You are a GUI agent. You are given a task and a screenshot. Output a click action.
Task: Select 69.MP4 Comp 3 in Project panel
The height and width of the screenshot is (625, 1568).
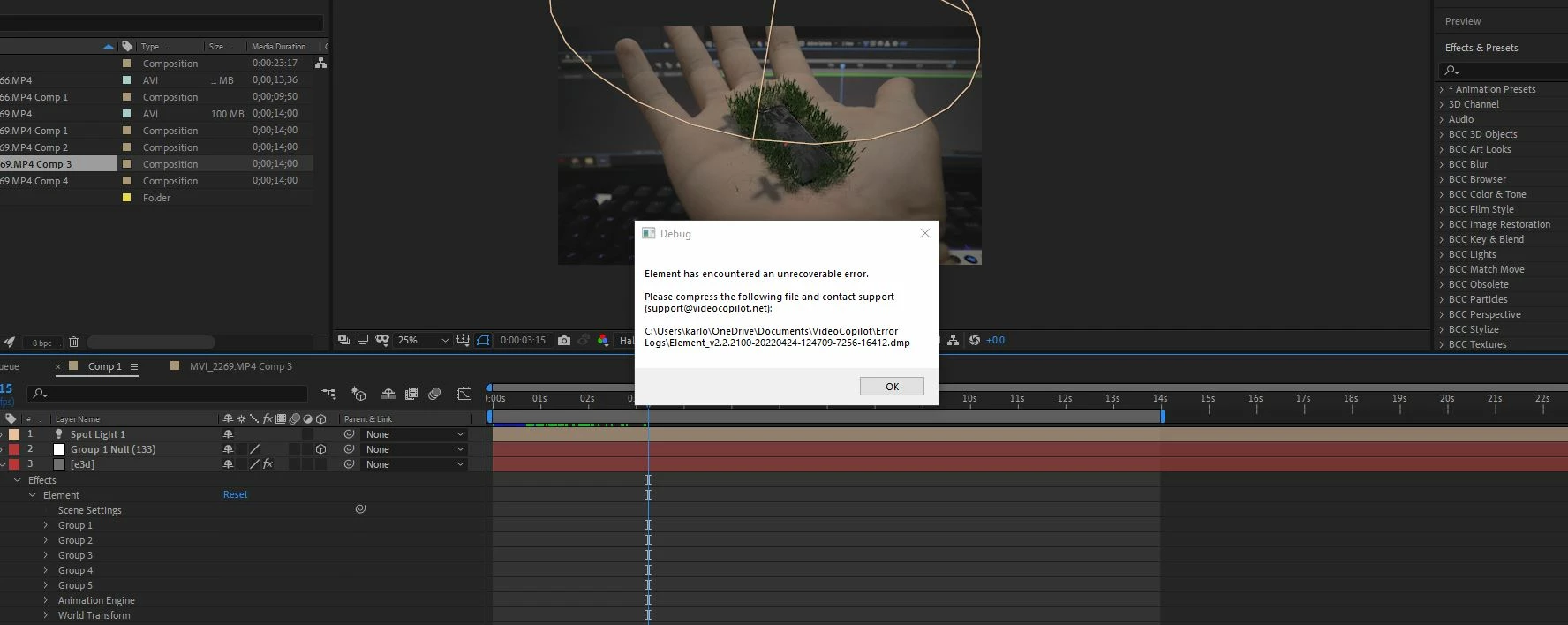tap(57, 164)
